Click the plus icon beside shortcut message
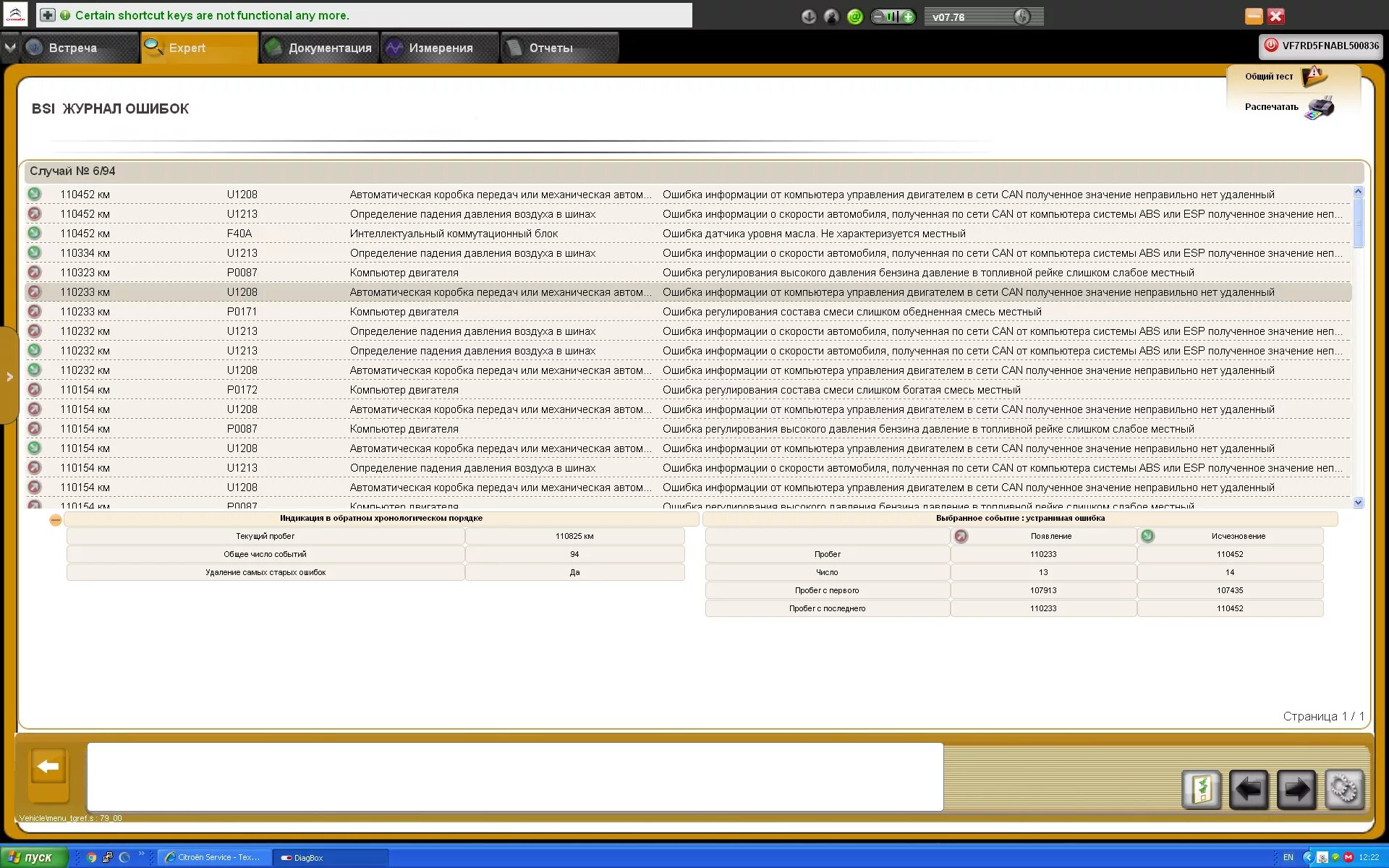 click(48, 15)
